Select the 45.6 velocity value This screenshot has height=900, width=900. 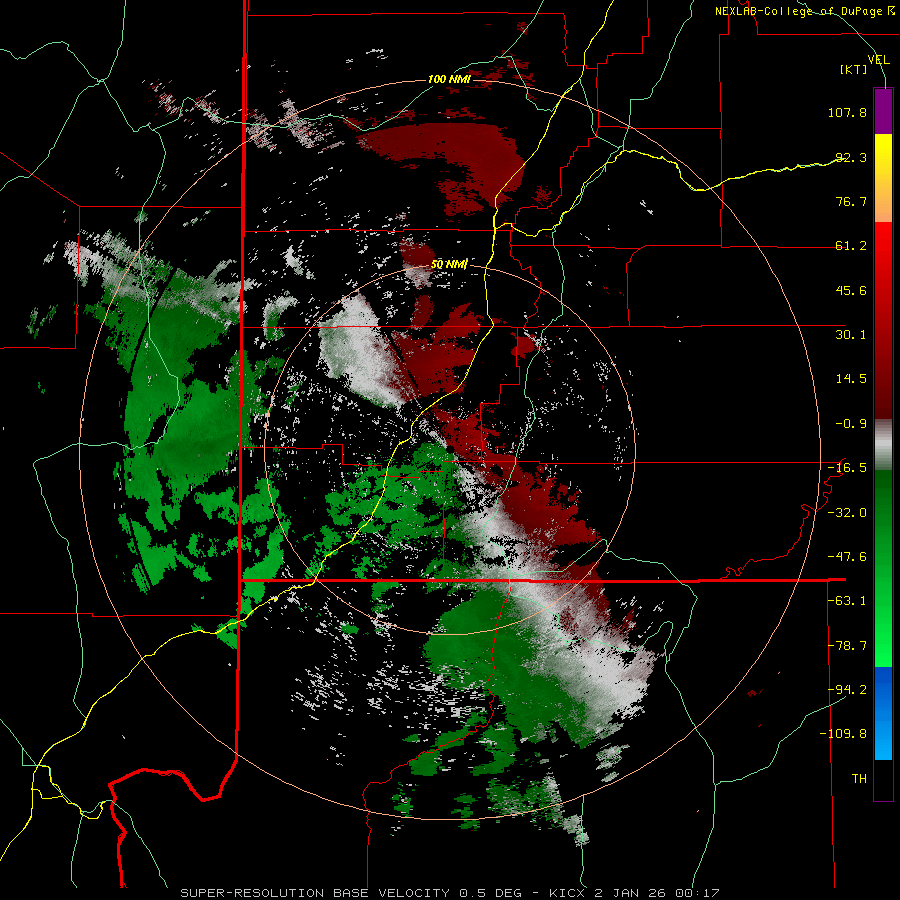tap(851, 290)
